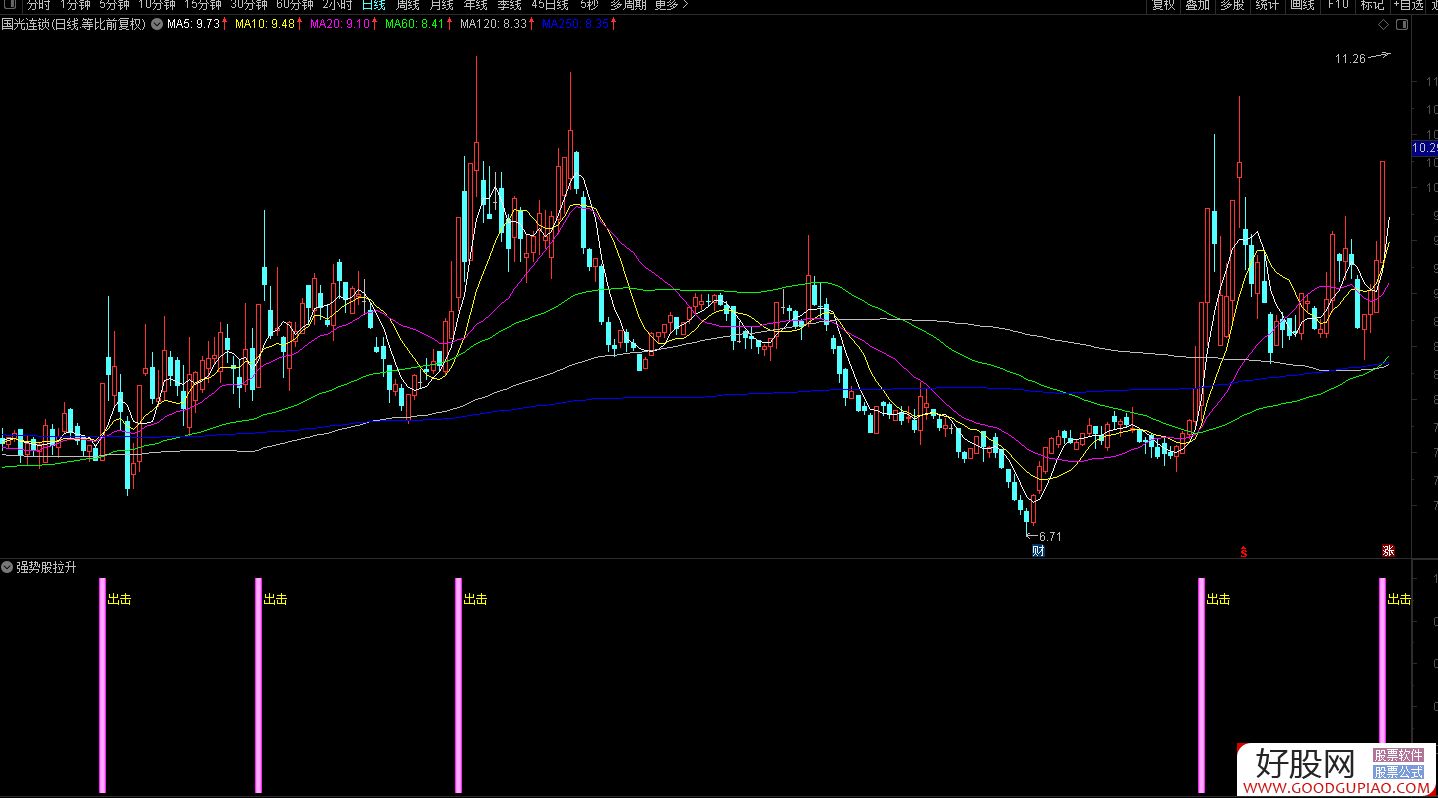Switch to 月线 monthly chart
1438x798 pixels.
tap(442, 4)
